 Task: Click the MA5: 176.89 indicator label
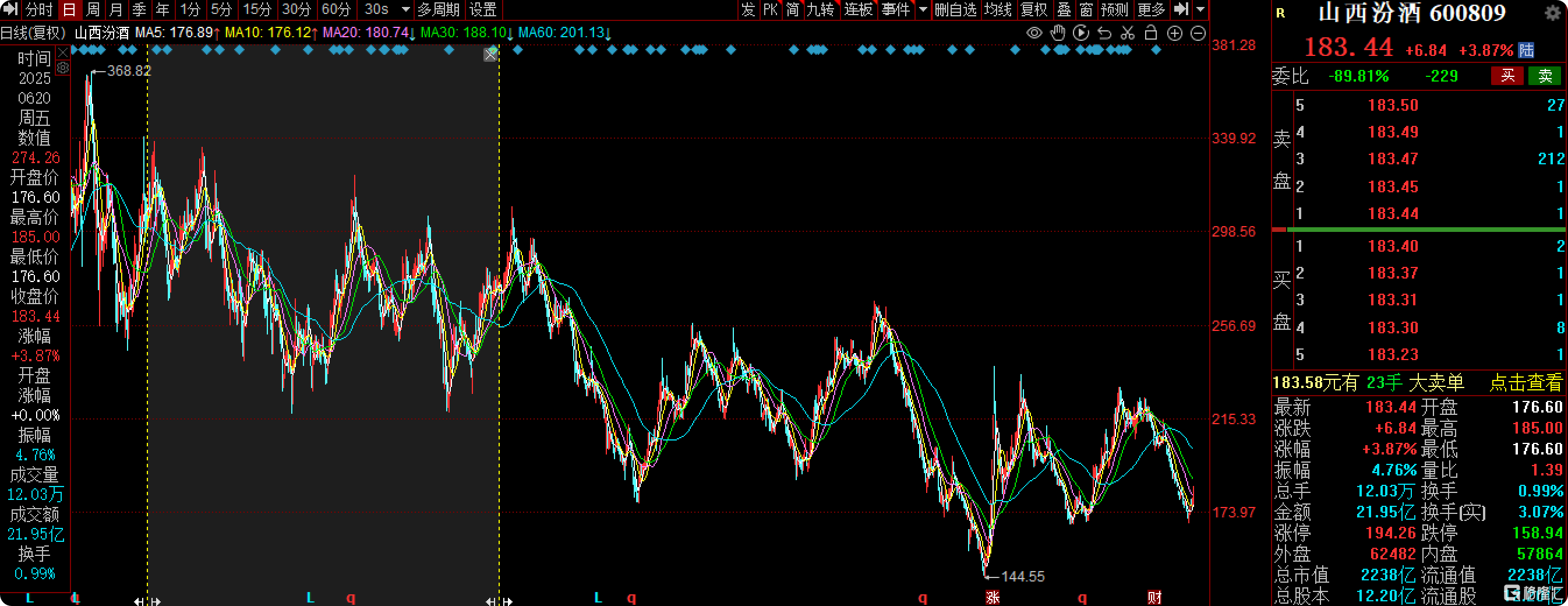tap(177, 32)
